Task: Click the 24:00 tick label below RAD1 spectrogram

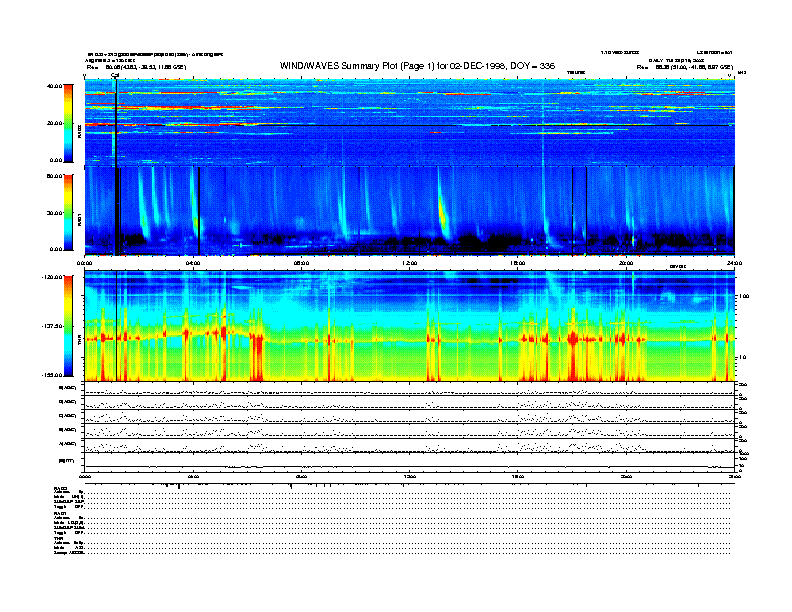Action: 734,263
